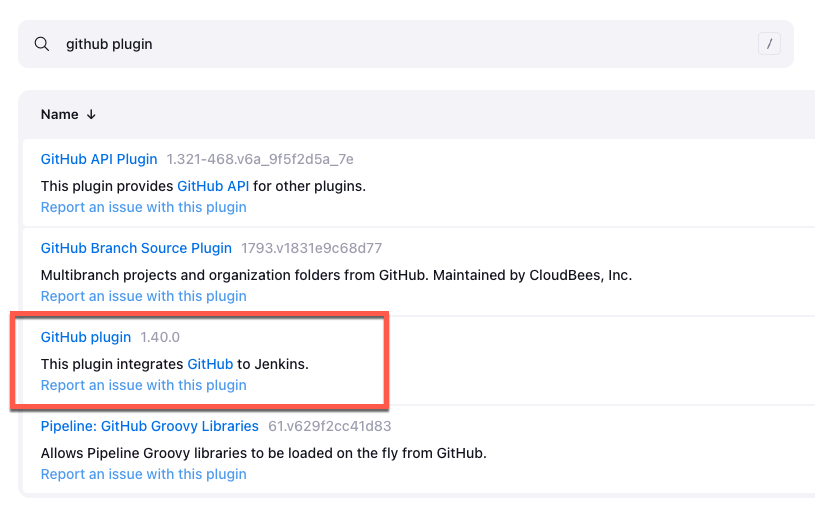815x530 pixels.
Task: Toggle the sort arrow next to Name
Action: click(91, 115)
